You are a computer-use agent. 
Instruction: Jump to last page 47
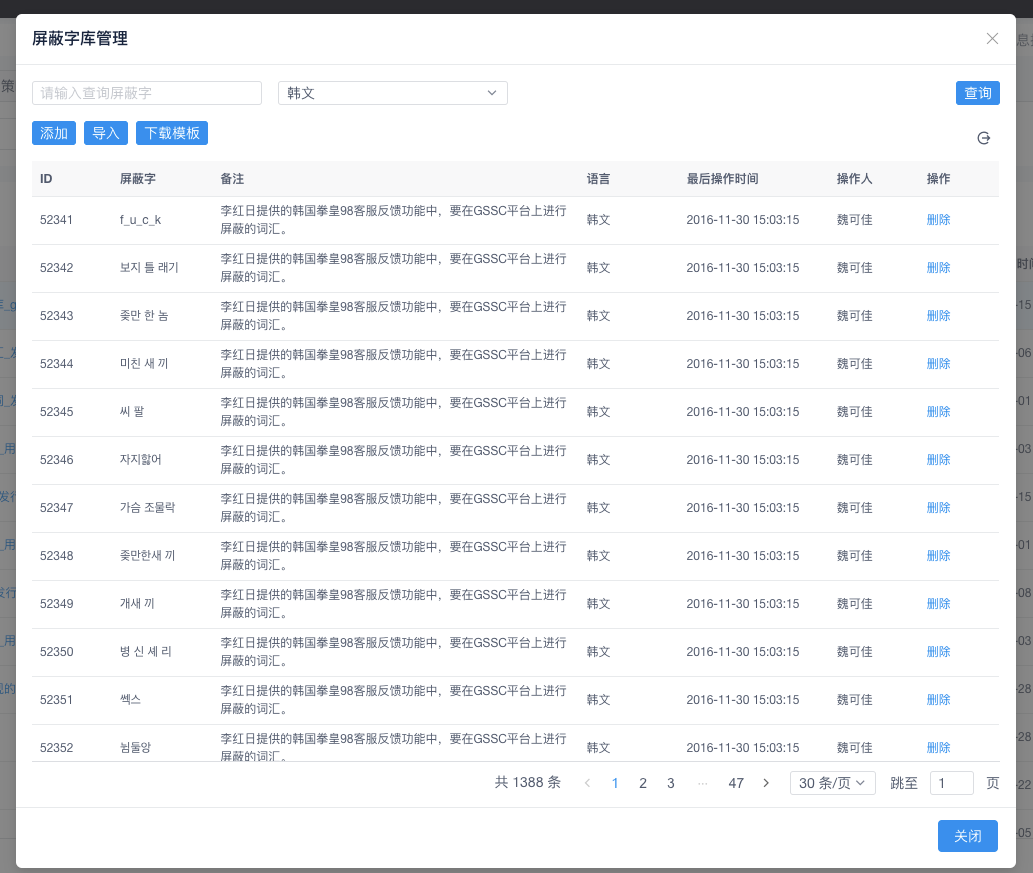(x=736, y=783)
